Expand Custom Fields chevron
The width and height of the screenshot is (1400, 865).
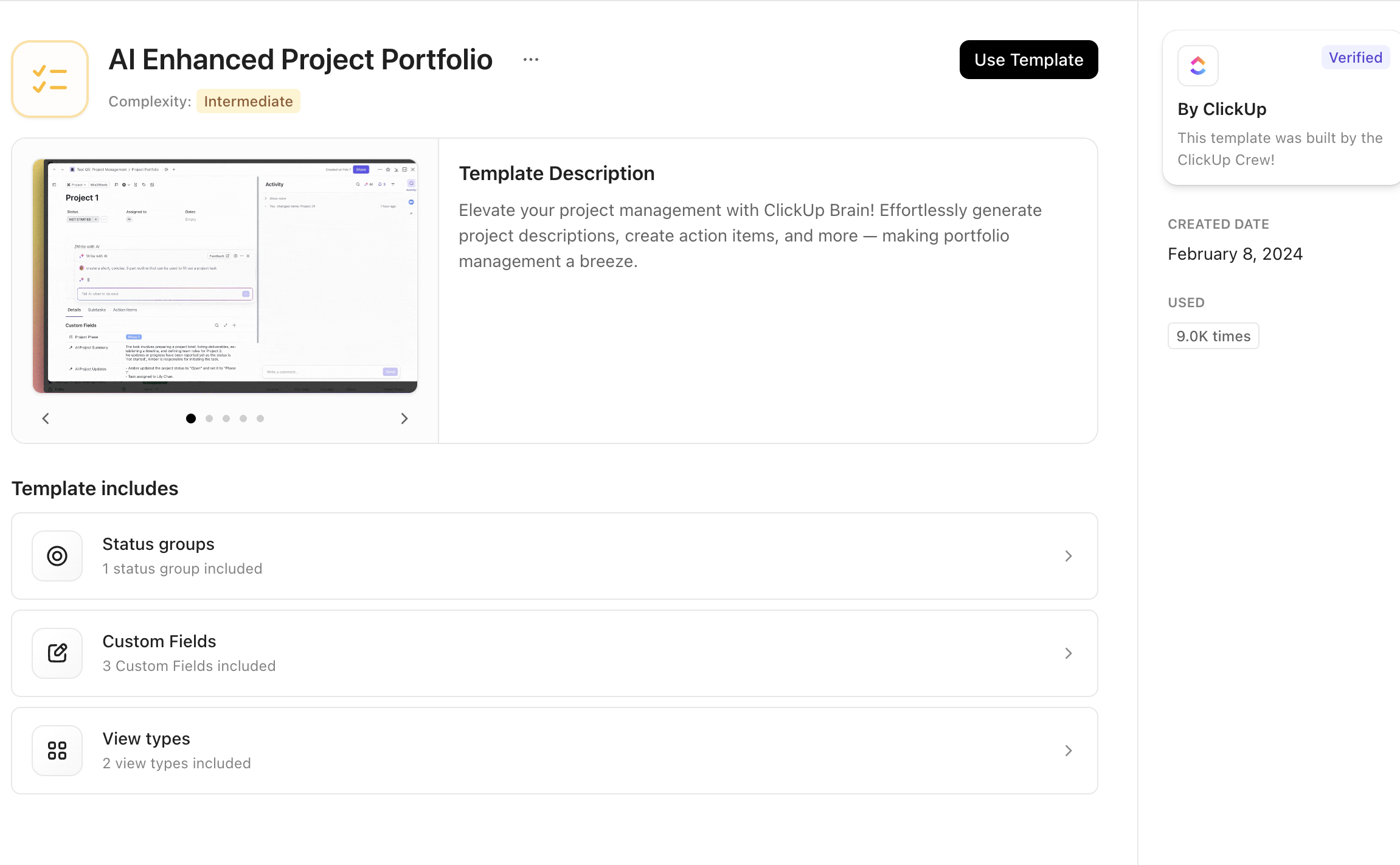1069,653
